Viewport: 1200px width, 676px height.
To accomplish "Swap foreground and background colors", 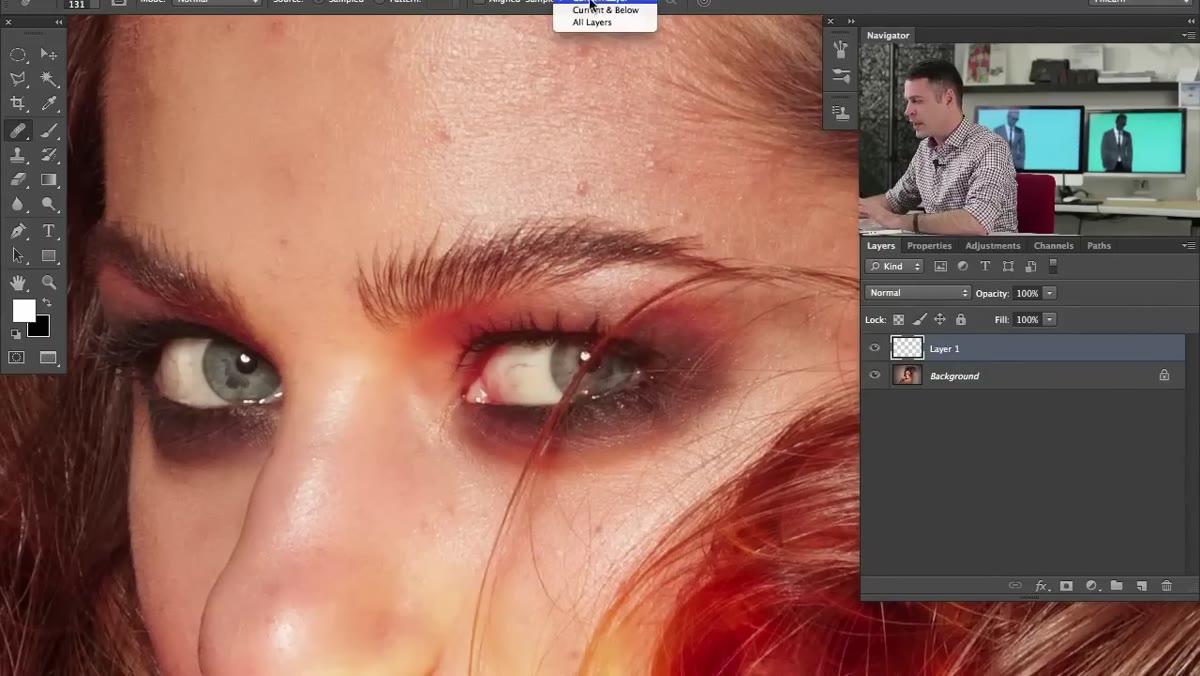I will coord(46,303).
